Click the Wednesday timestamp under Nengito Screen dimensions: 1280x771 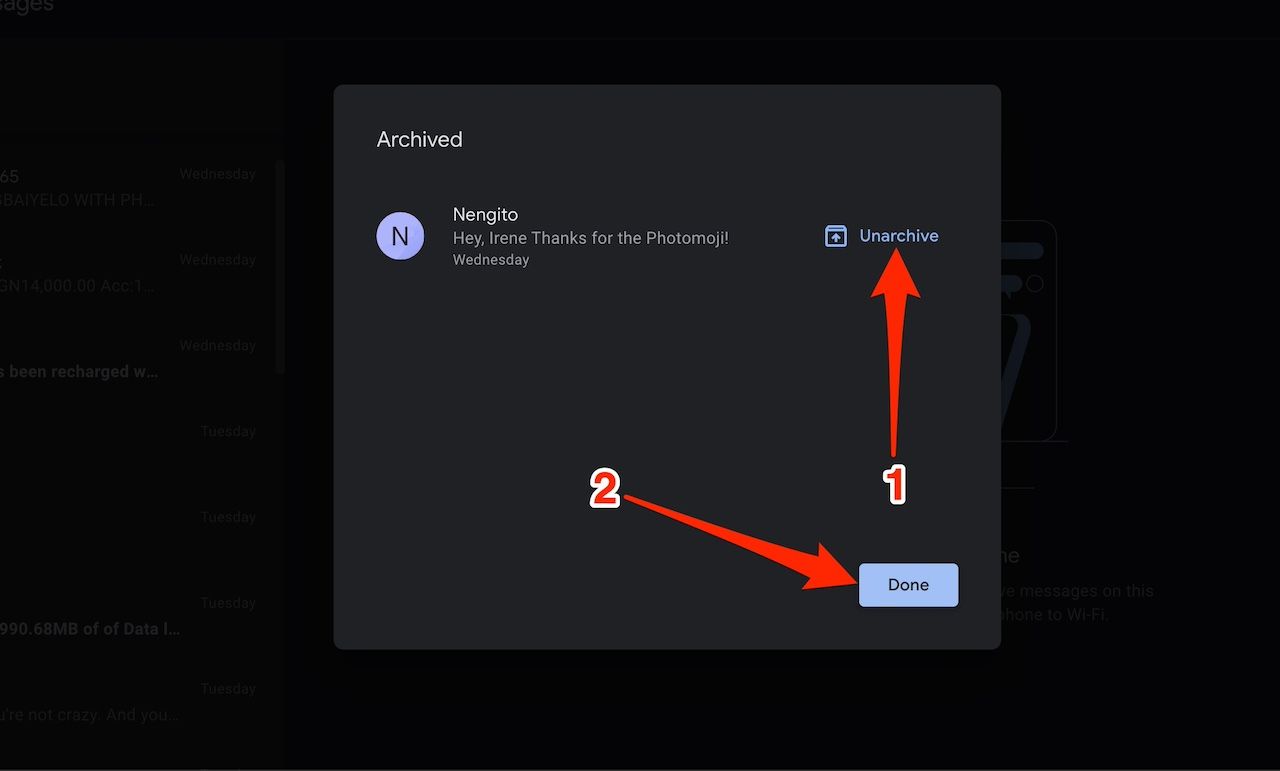[491, 260]
